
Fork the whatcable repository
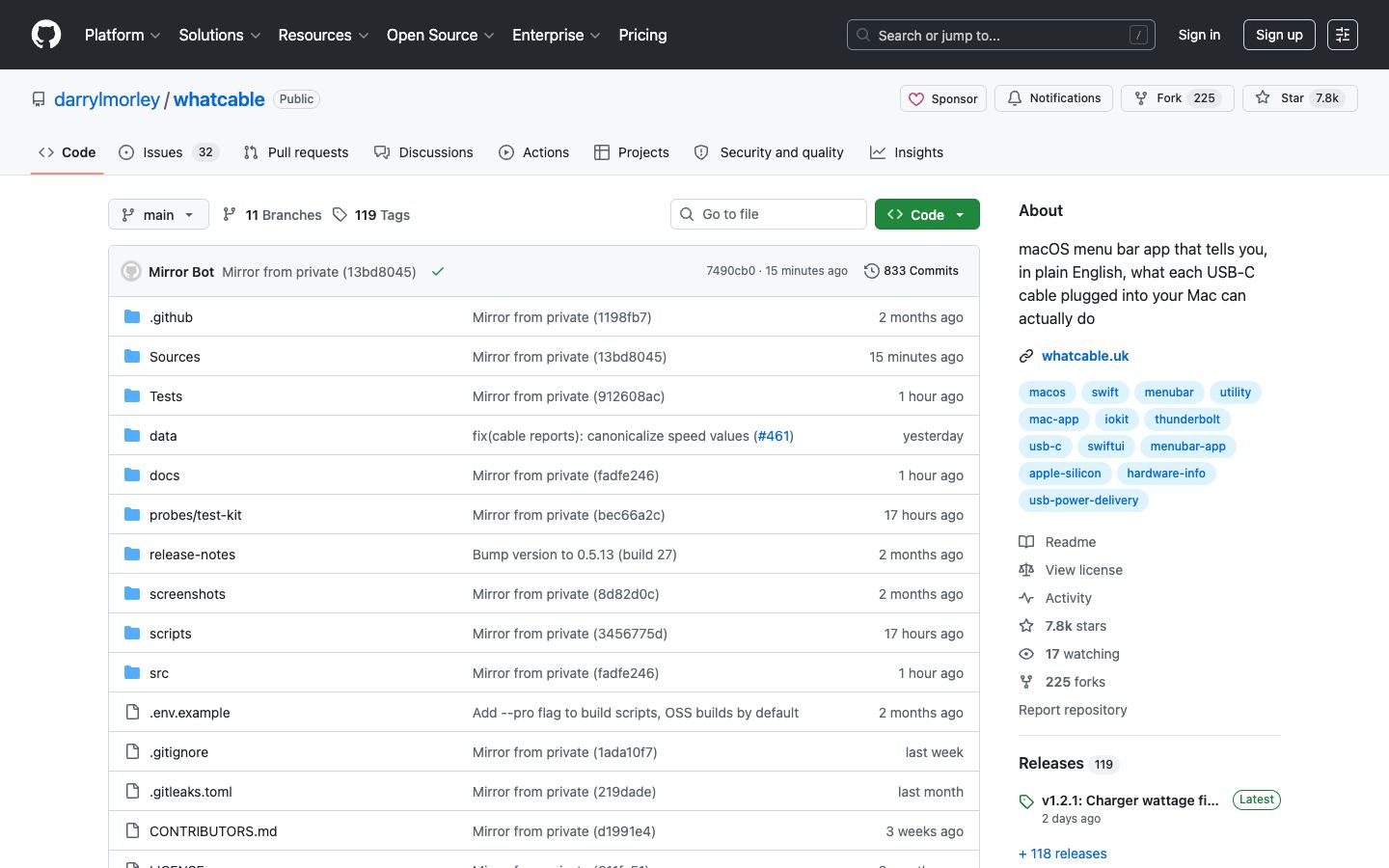[x=1177, y=98]
